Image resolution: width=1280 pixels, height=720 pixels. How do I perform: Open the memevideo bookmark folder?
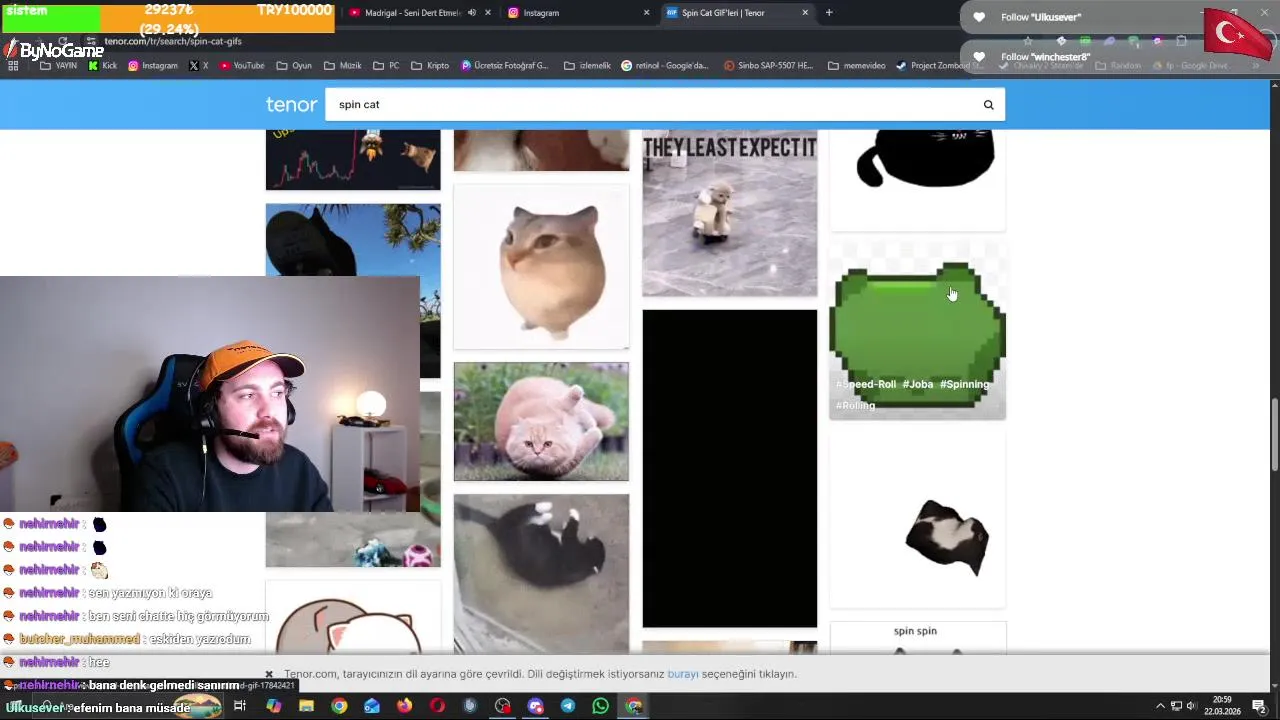click(857, 66)
